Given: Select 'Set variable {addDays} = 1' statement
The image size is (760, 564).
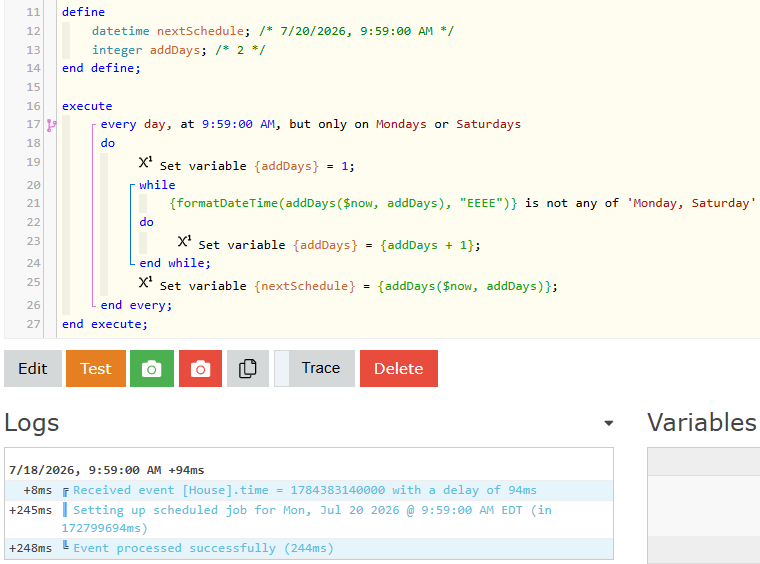Looking at the screenshot, I should coord(257,166).
